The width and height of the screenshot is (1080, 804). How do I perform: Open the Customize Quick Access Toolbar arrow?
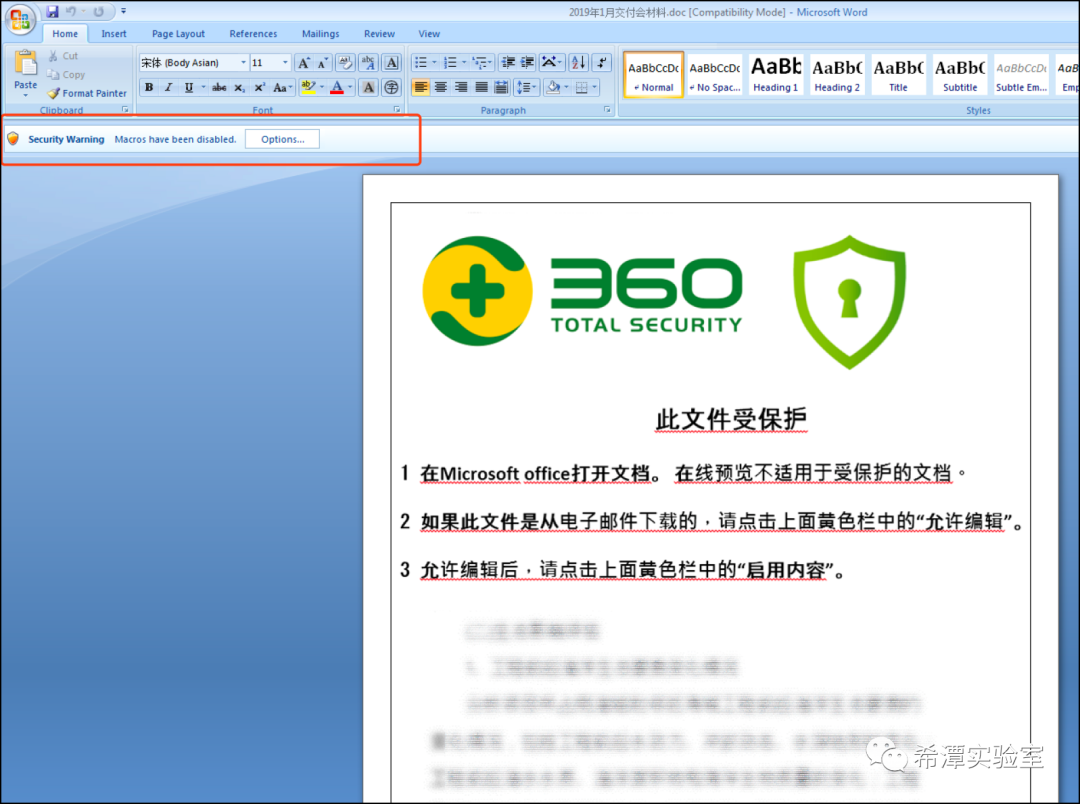point(123,11)
